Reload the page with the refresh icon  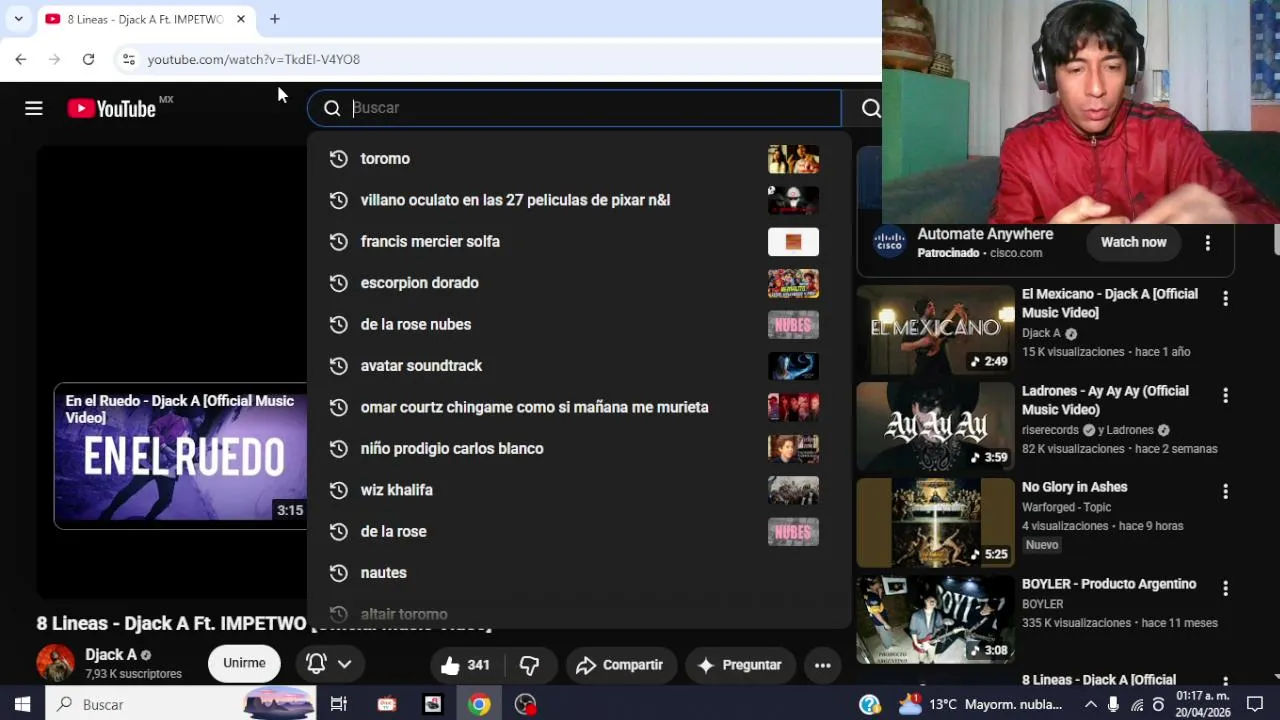click(x=88, y=59)
